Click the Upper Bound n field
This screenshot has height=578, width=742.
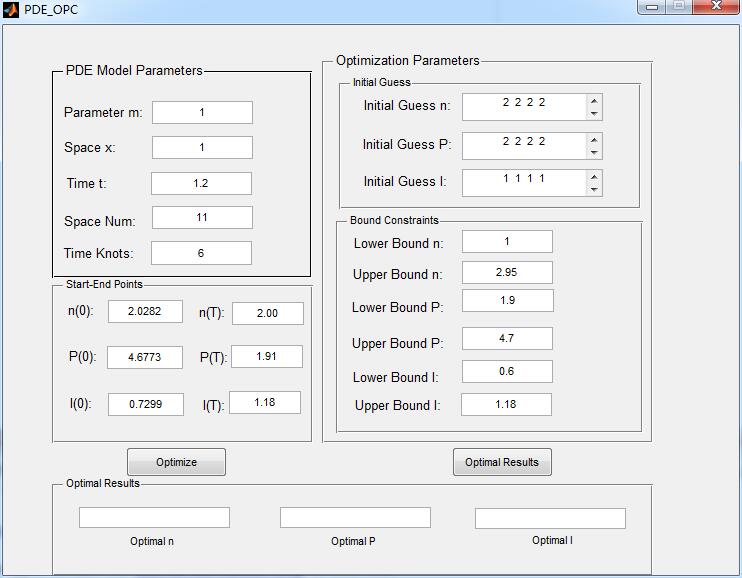click(x=507, y=273)
